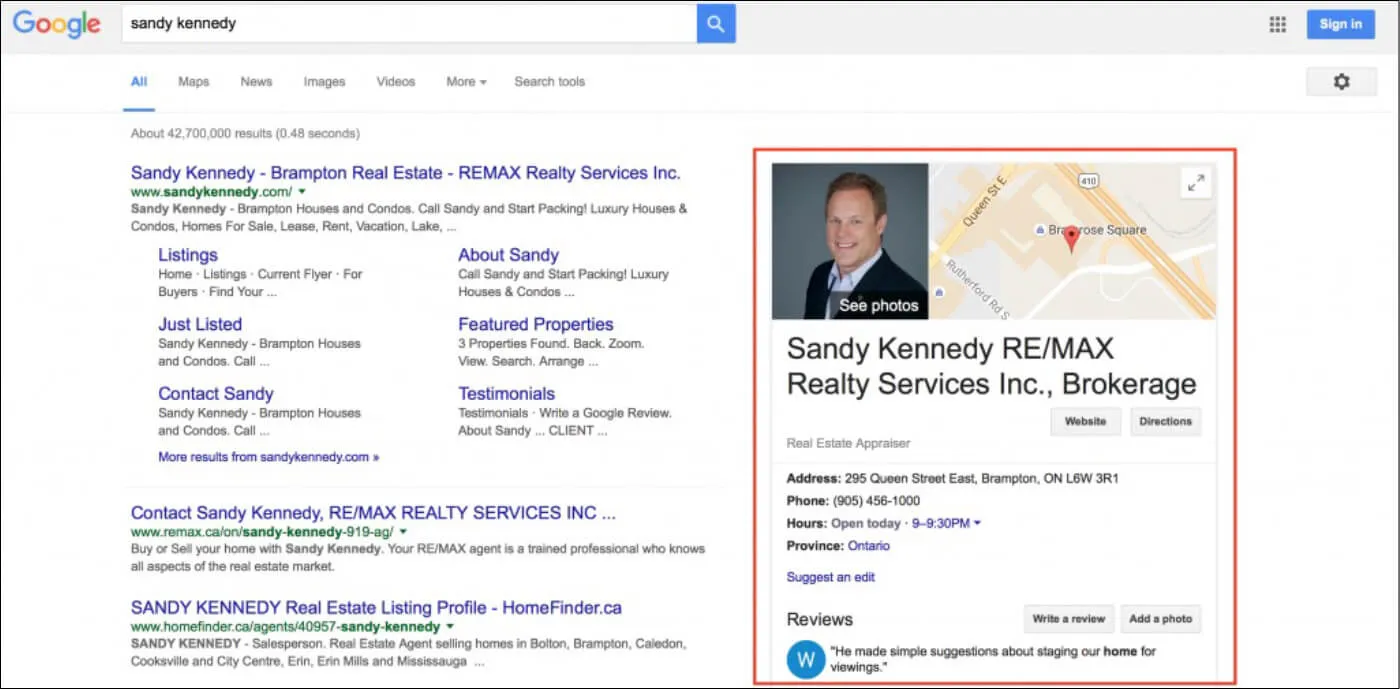The image size is (1400, 689).
Task: Open the settings gear menu
Action: coord(1341,82)
